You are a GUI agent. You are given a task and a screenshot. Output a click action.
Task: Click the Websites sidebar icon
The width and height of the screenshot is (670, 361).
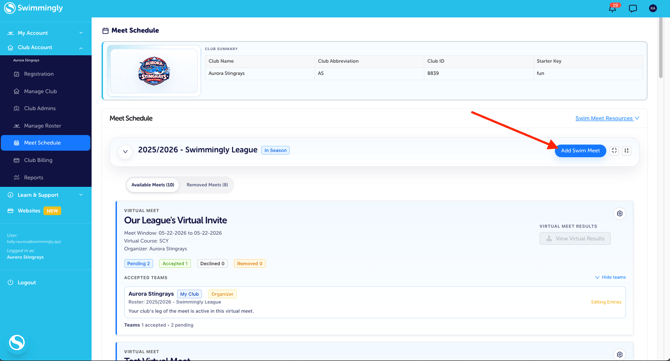[x=10, y=211]
